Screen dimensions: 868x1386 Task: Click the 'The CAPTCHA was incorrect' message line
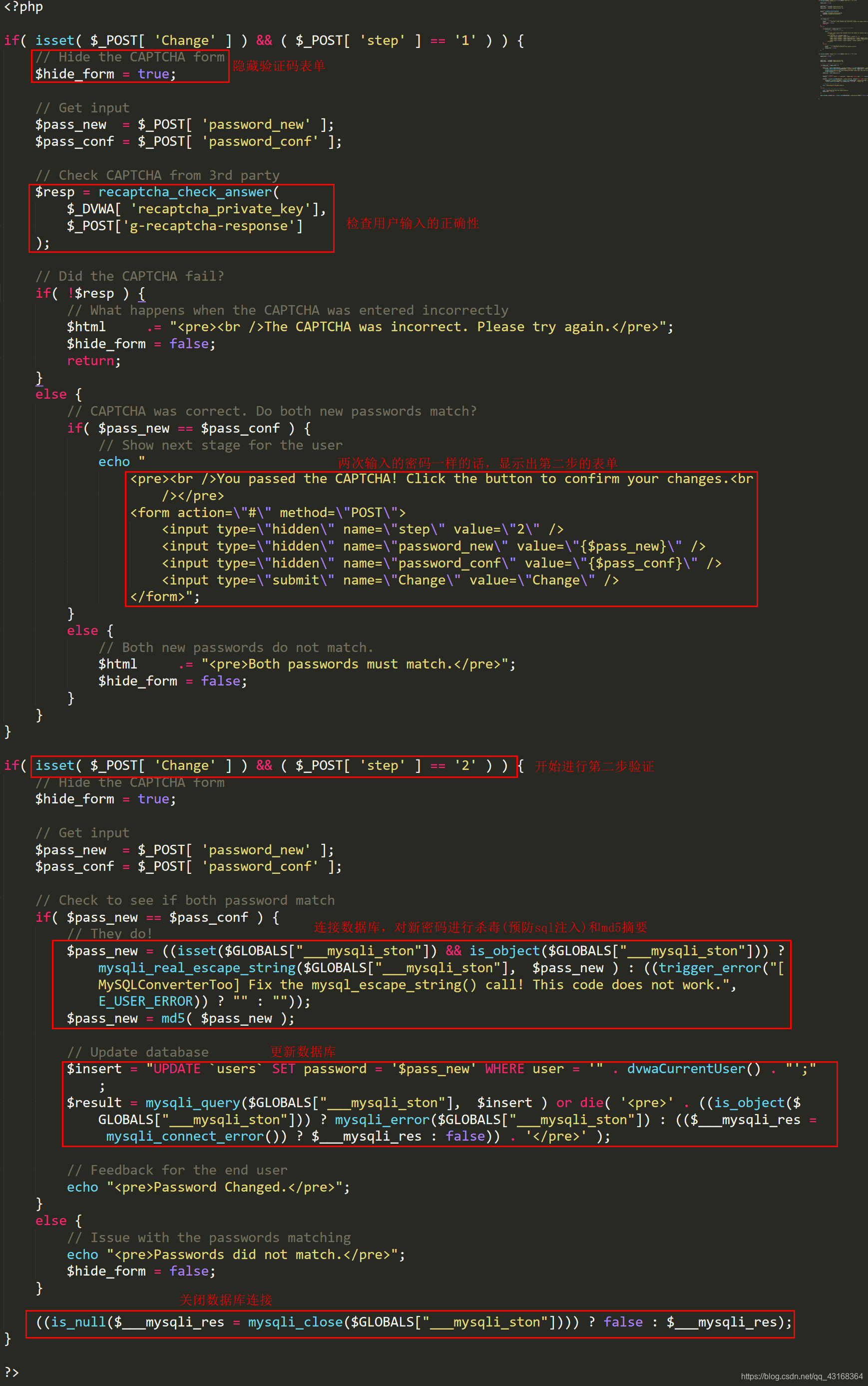370,327
